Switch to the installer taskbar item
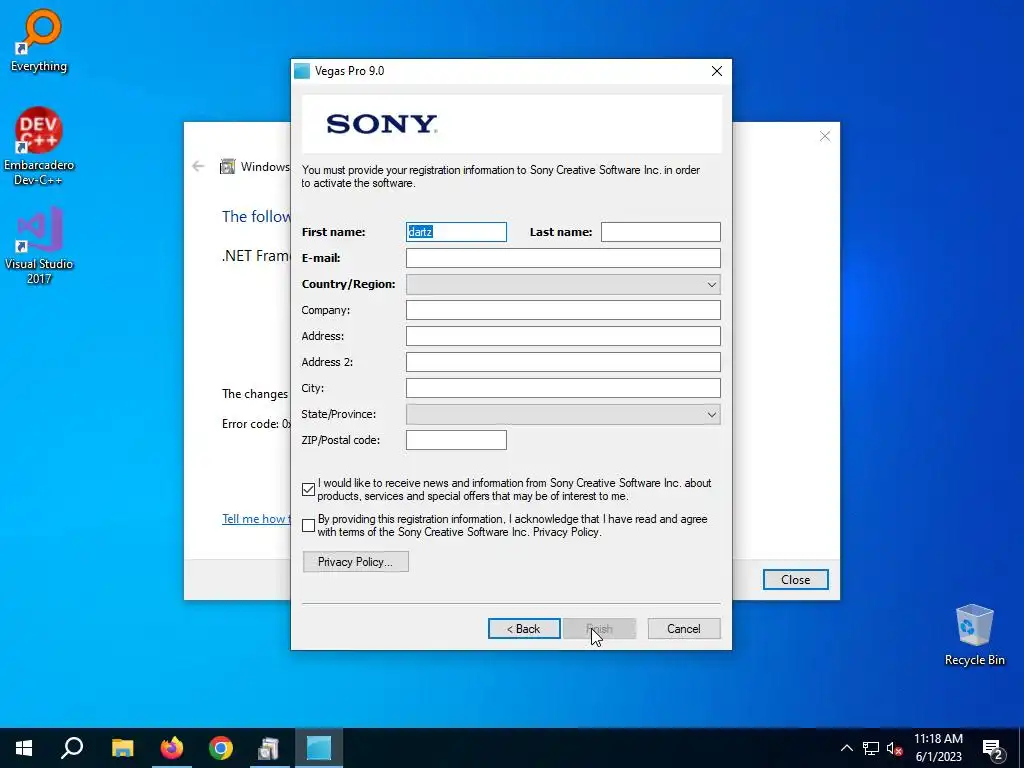1024x768 pixels. click(x=269, y=748)
